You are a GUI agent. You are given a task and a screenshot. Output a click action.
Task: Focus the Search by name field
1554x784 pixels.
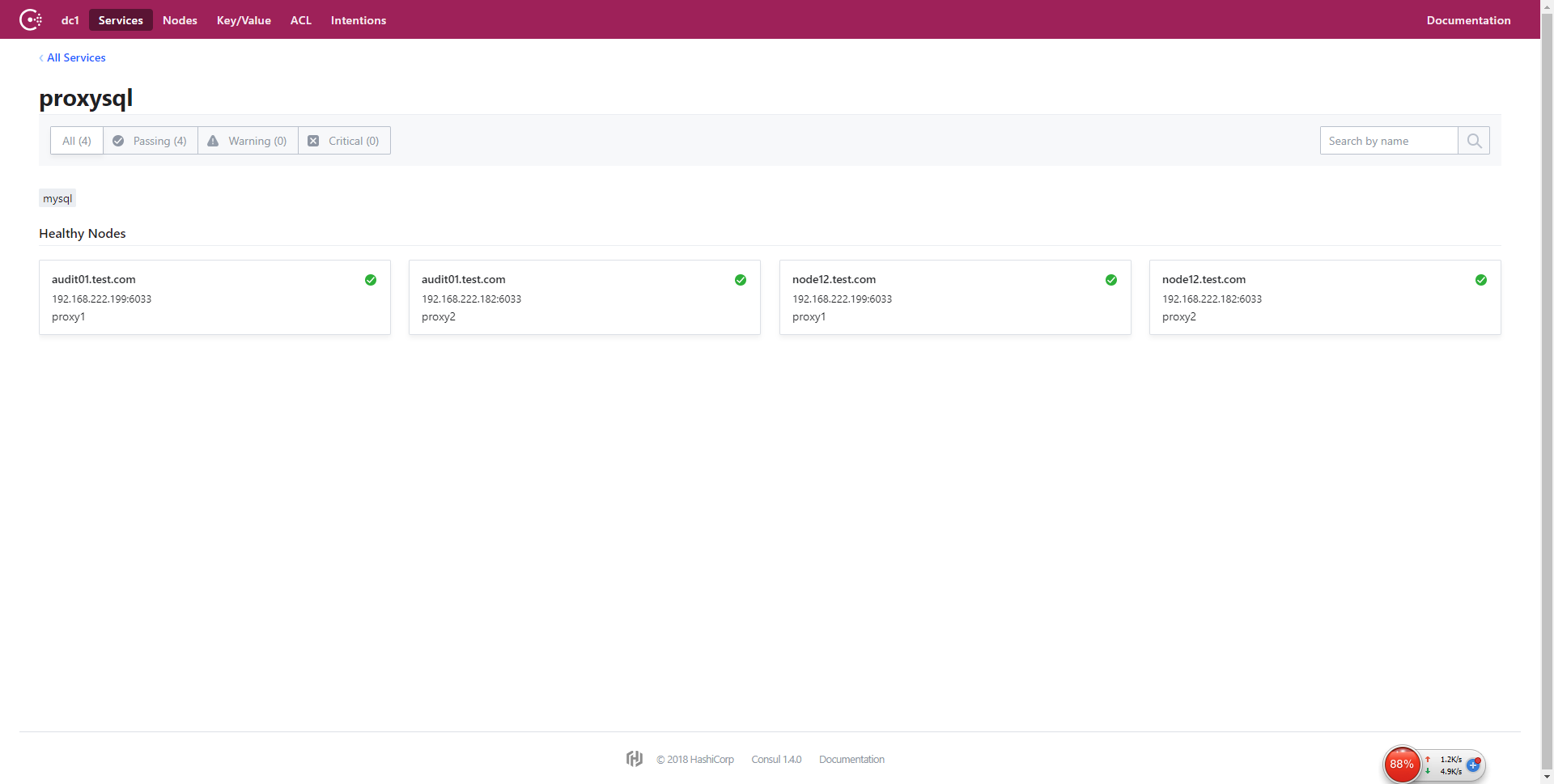pos(1389,141)
